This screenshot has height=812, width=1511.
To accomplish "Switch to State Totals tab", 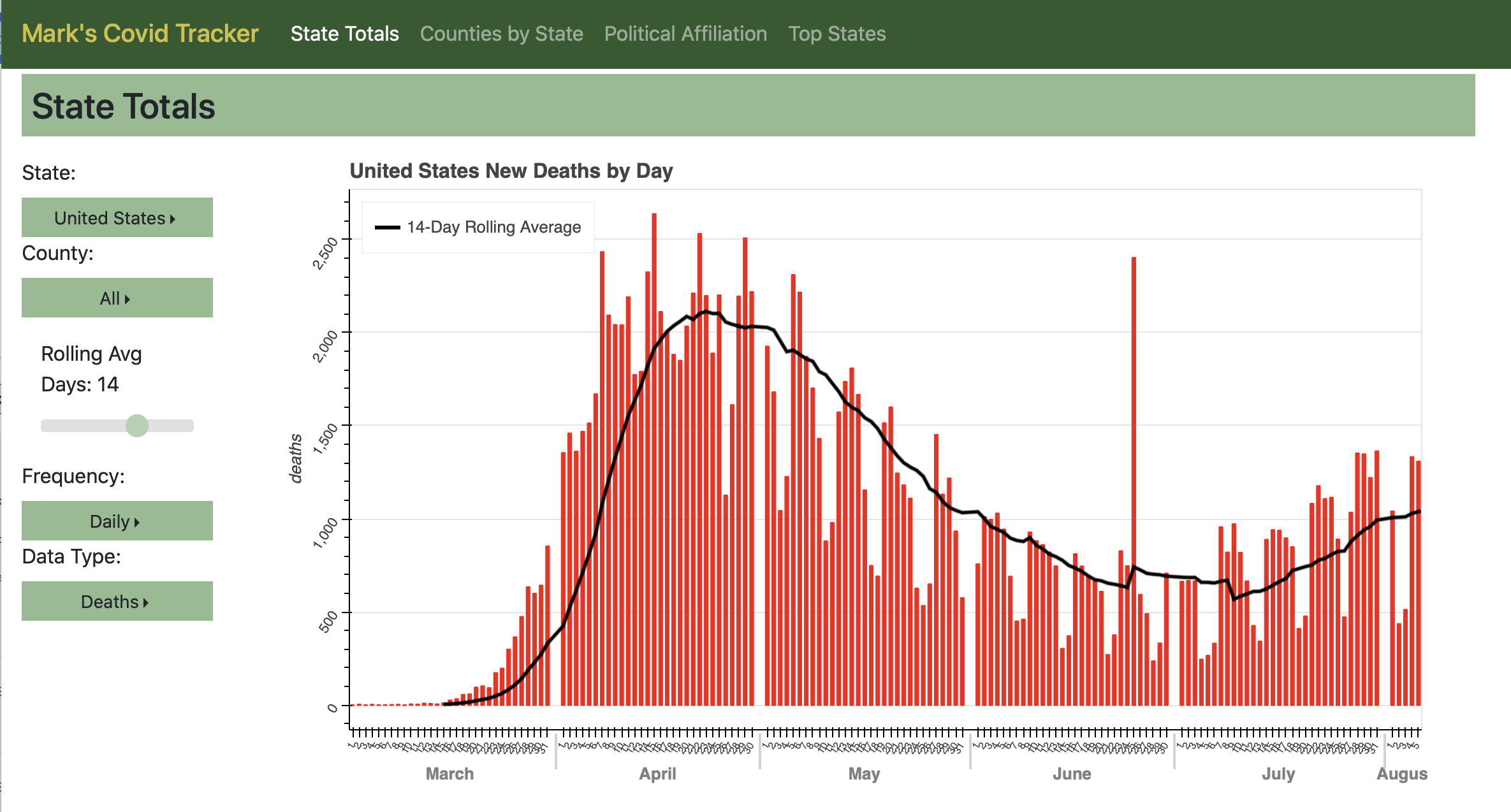I will [x=344, y=34].
